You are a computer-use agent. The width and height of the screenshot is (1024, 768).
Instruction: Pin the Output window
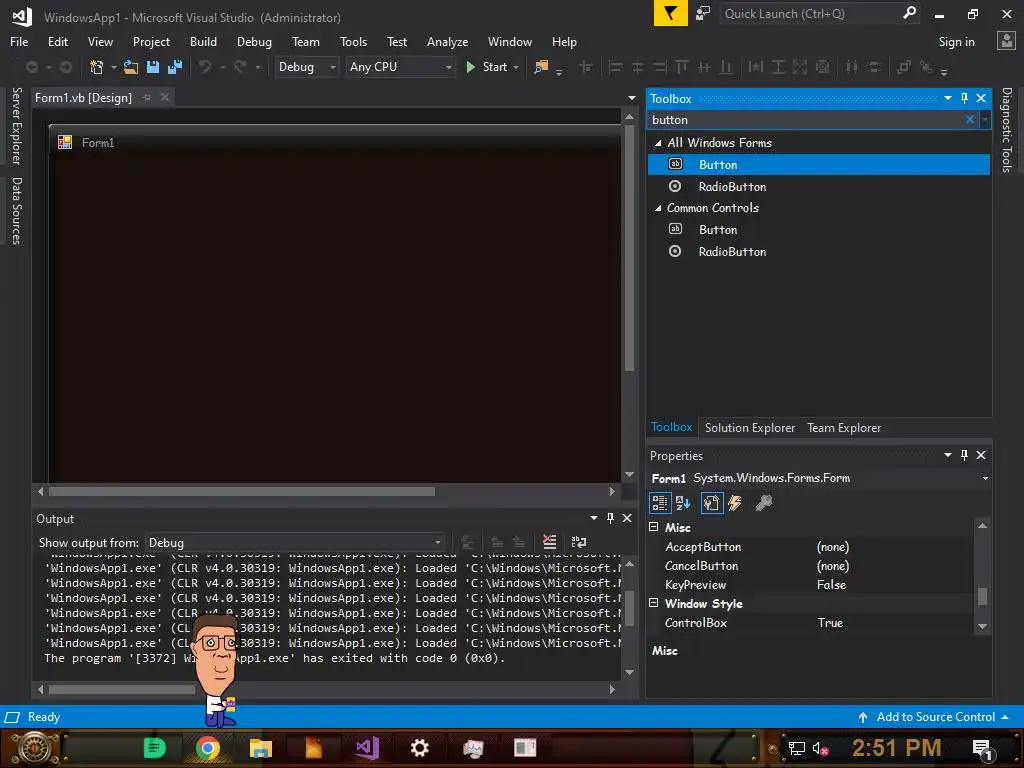(610, 518)
